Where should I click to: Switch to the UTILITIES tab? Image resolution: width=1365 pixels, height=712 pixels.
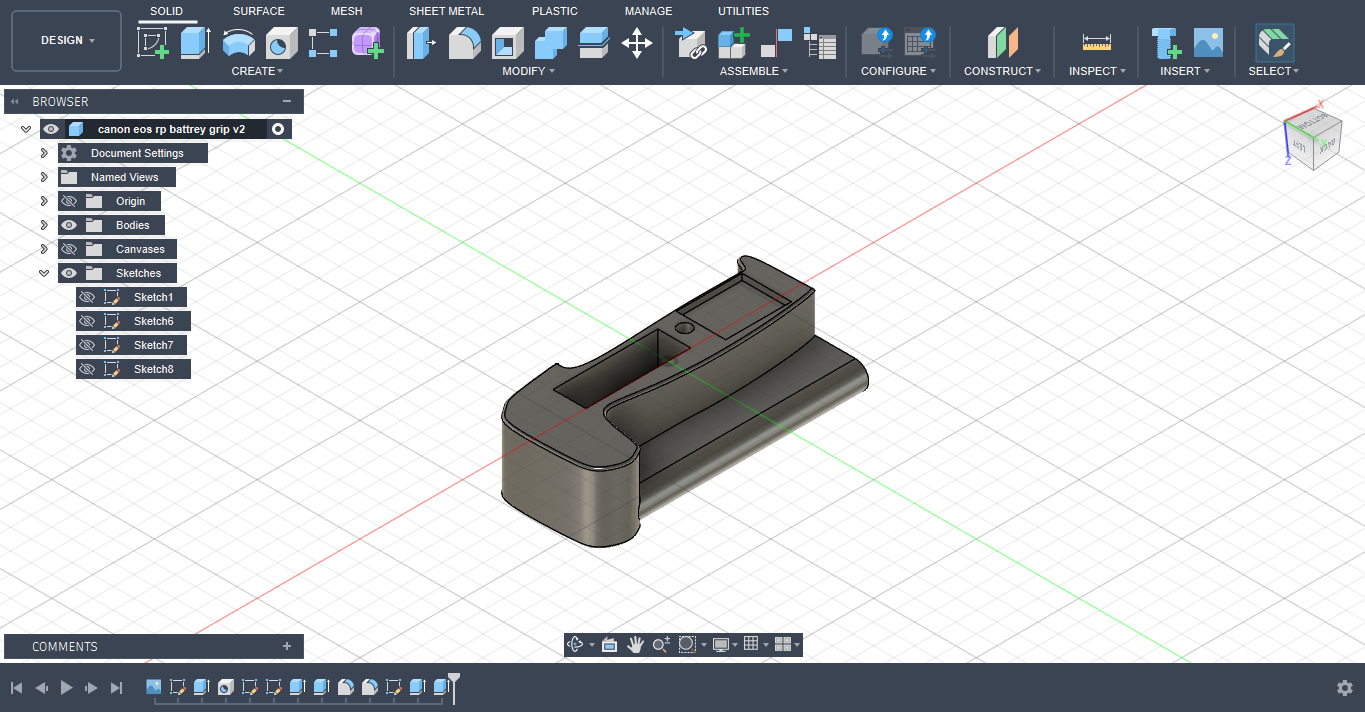744,11
